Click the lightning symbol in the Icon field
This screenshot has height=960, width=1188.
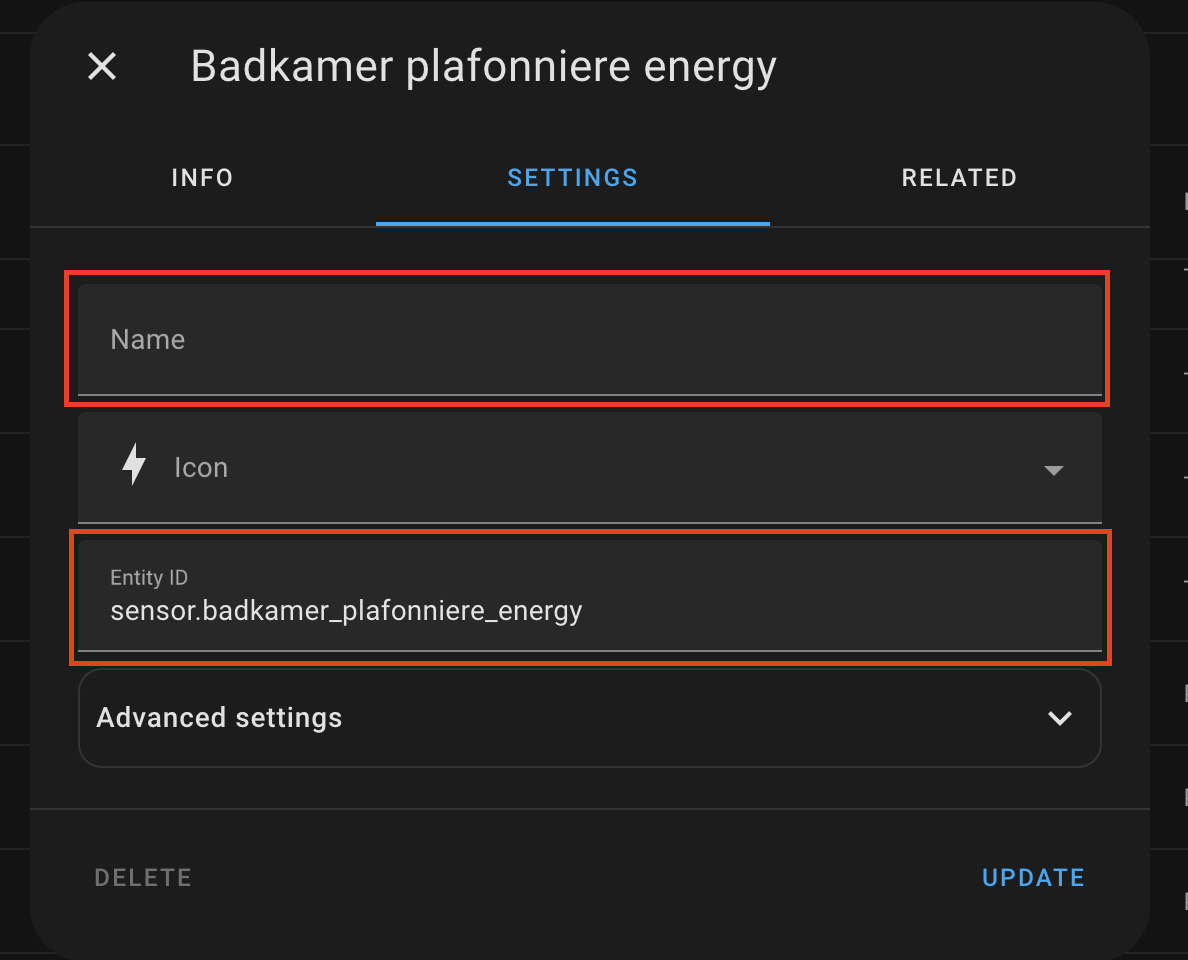[133, 464]
